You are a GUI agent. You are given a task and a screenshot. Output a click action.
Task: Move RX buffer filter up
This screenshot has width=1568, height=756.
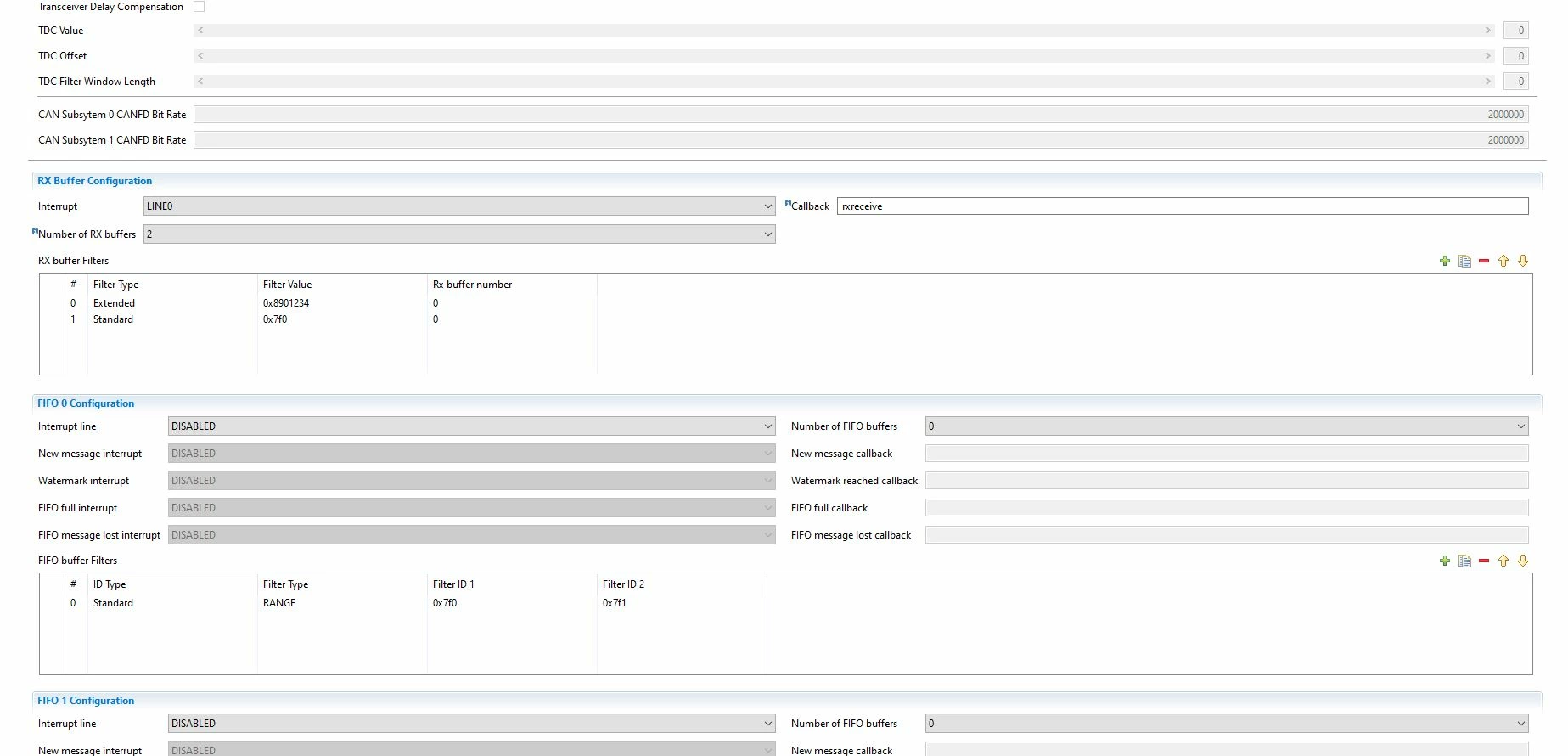click(x=1503, y=261)
